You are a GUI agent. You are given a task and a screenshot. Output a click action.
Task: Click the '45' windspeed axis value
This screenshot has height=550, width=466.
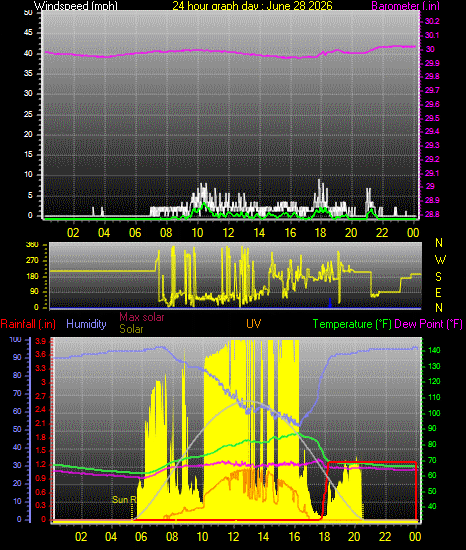click(28, 33)
